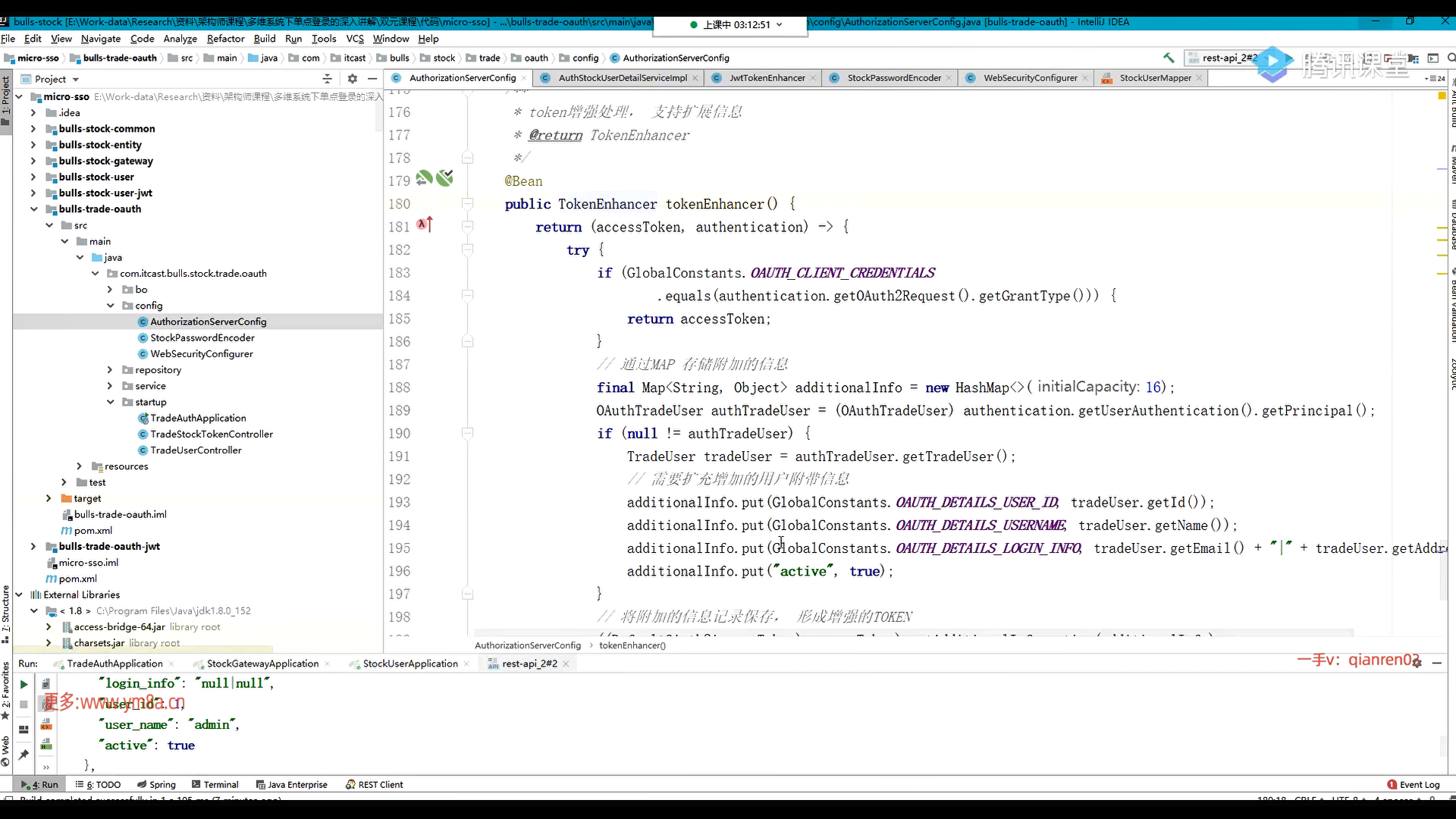Screen dimensions: 1456x819
Task: Toggle the fold marker beside the try block
Action: [x=468, y=249]
